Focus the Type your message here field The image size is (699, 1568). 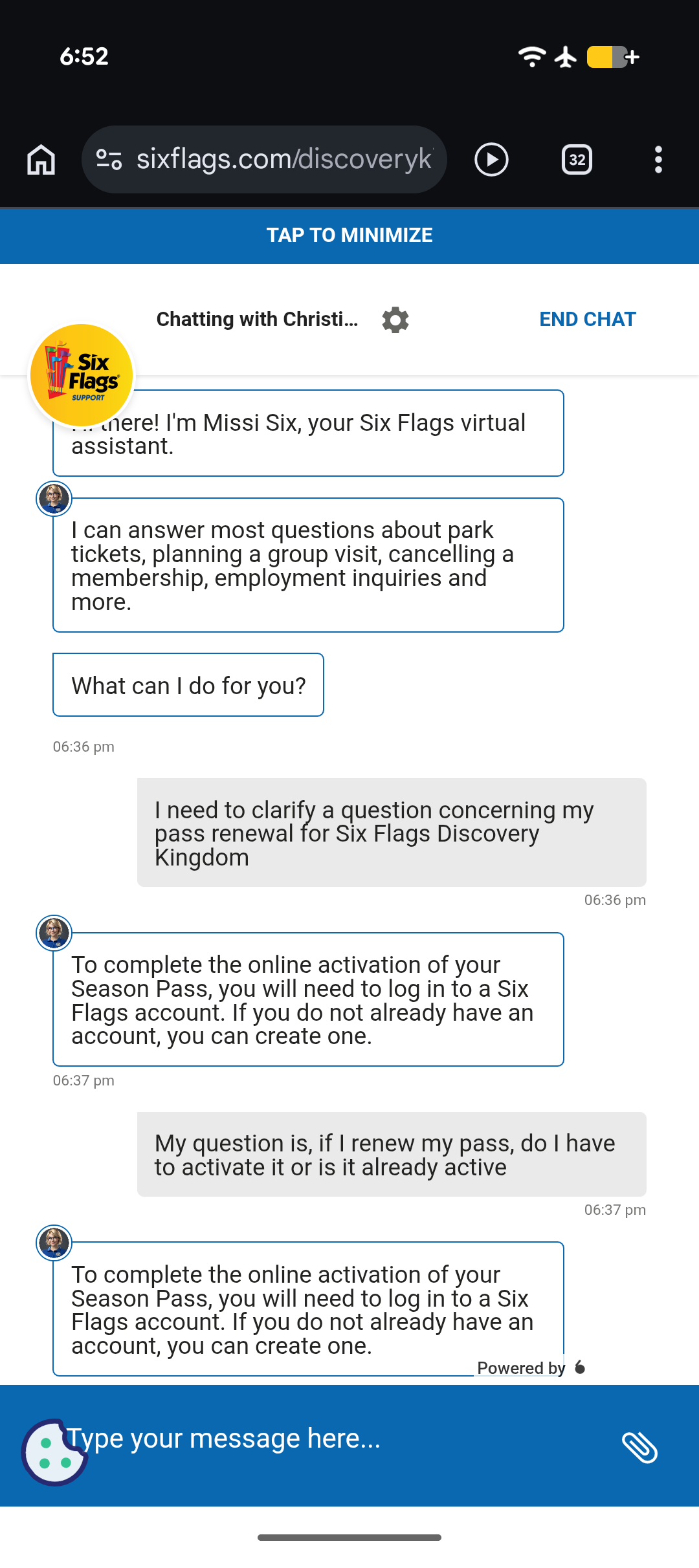pos(337,1439)
